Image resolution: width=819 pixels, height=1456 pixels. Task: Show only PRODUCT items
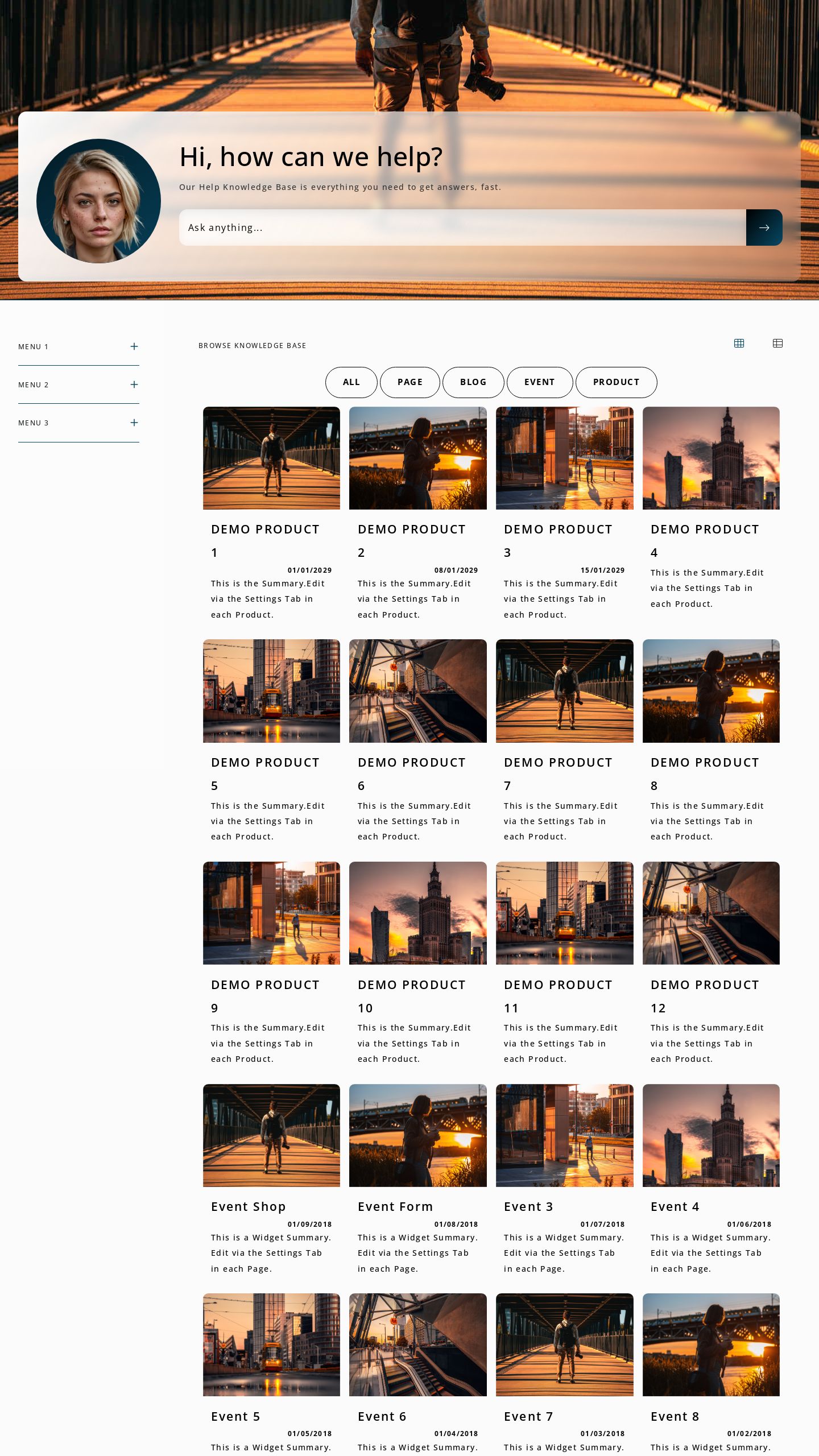tap(616, 382)
